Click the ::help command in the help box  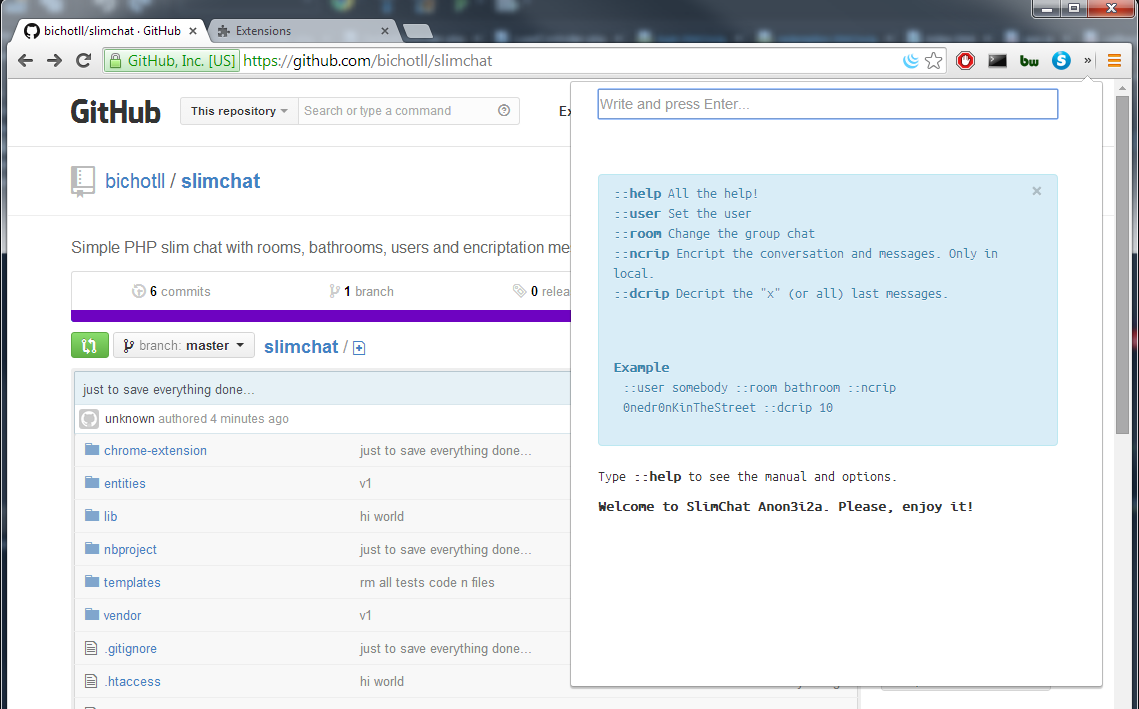[x=638, y=194]
